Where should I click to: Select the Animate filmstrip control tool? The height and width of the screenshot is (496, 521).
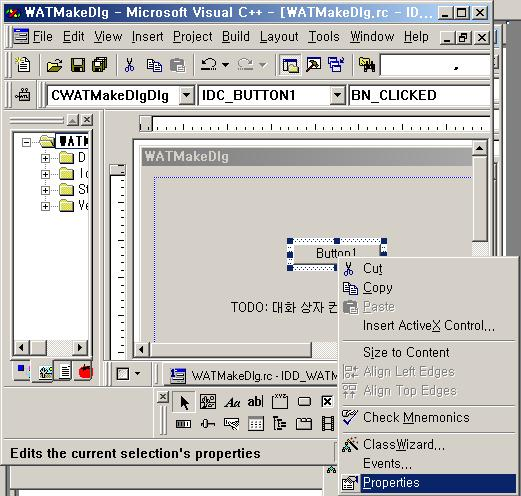tap(327, 424)
